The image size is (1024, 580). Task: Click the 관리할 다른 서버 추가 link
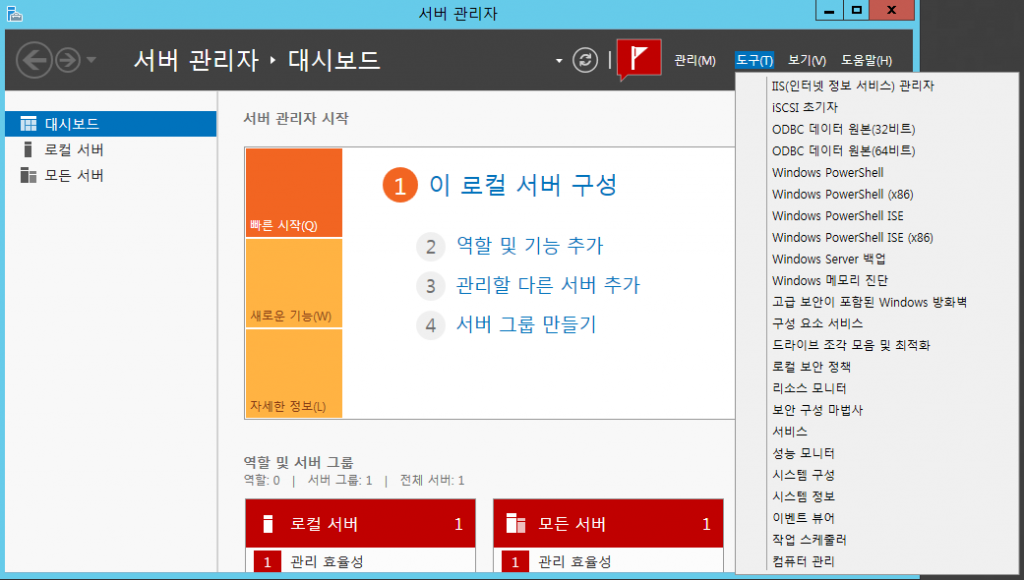tap(547, 286)
